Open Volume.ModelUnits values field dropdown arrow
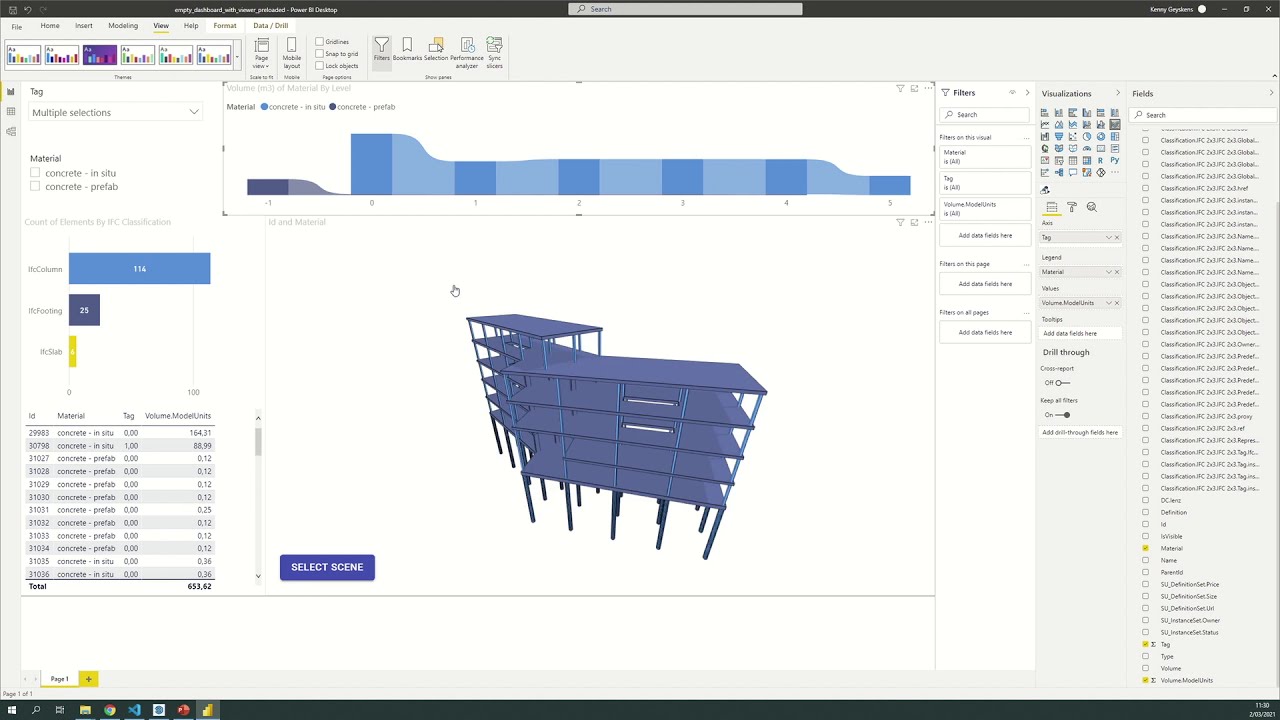The height and width of the screenshot is (720, 1280). tap(1108, 303)
